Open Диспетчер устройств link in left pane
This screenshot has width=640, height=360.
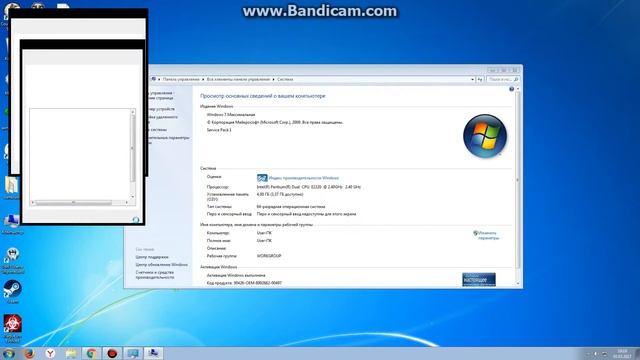pos(162,109)
